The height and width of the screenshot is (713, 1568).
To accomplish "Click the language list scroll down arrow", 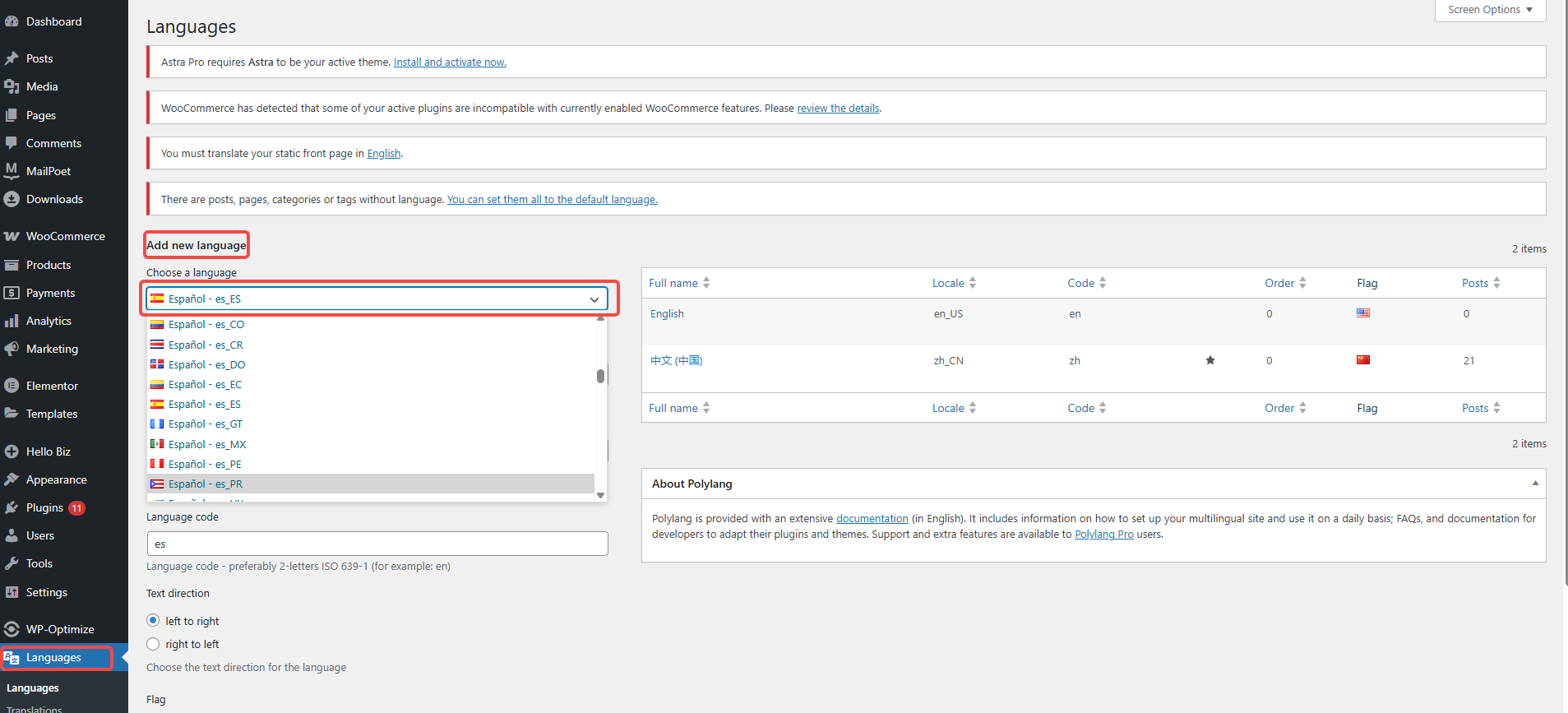I will pos(601,495).
